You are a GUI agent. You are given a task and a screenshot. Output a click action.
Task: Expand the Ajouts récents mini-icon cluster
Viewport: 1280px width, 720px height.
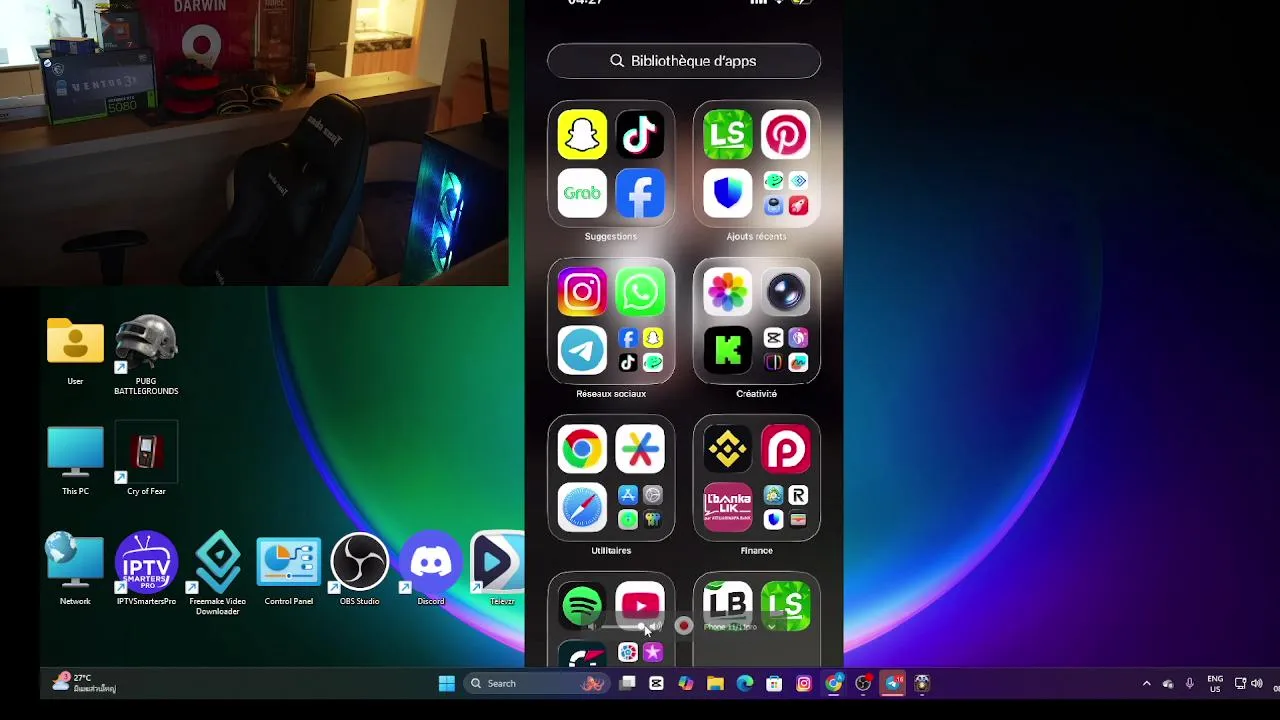tap(786, 193)
